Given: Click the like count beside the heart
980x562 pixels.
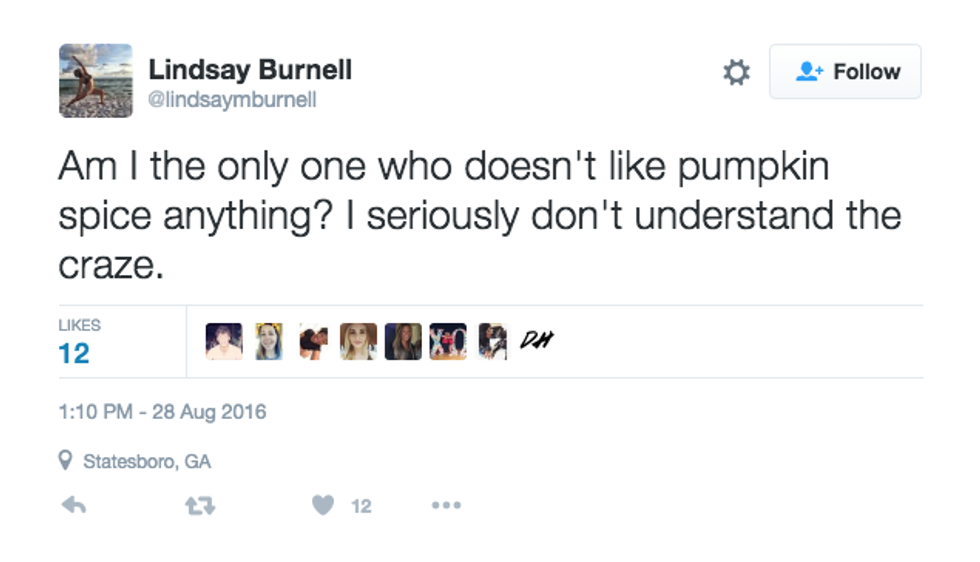Looking at the screenshot, I should click(x=361, y=507).
